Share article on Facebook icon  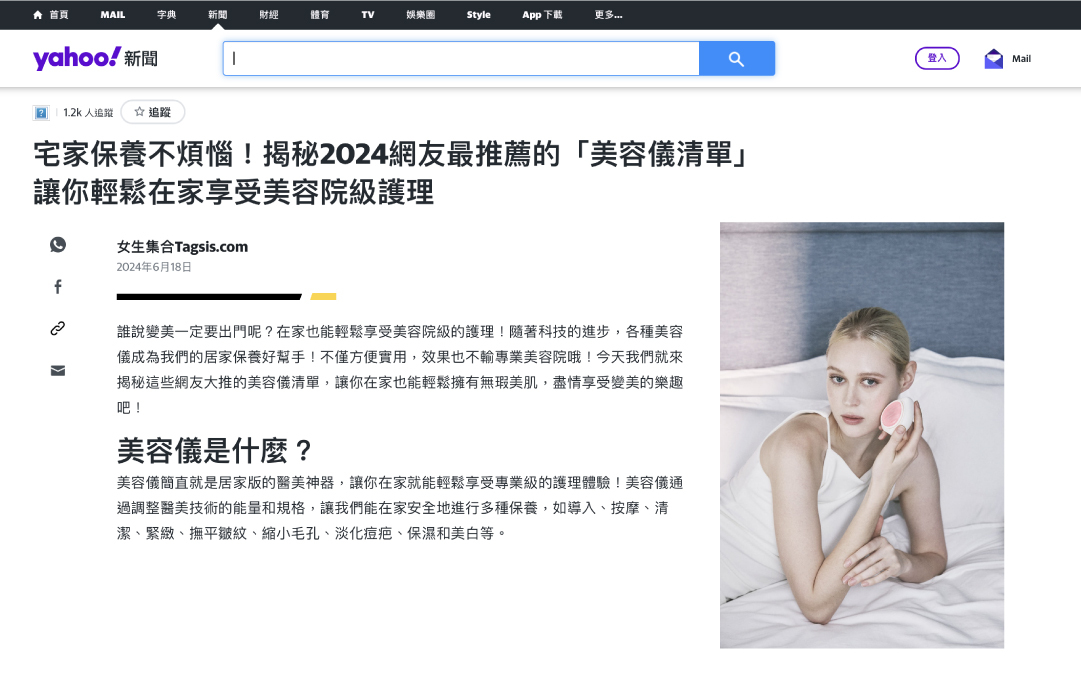tap(58, 287)
